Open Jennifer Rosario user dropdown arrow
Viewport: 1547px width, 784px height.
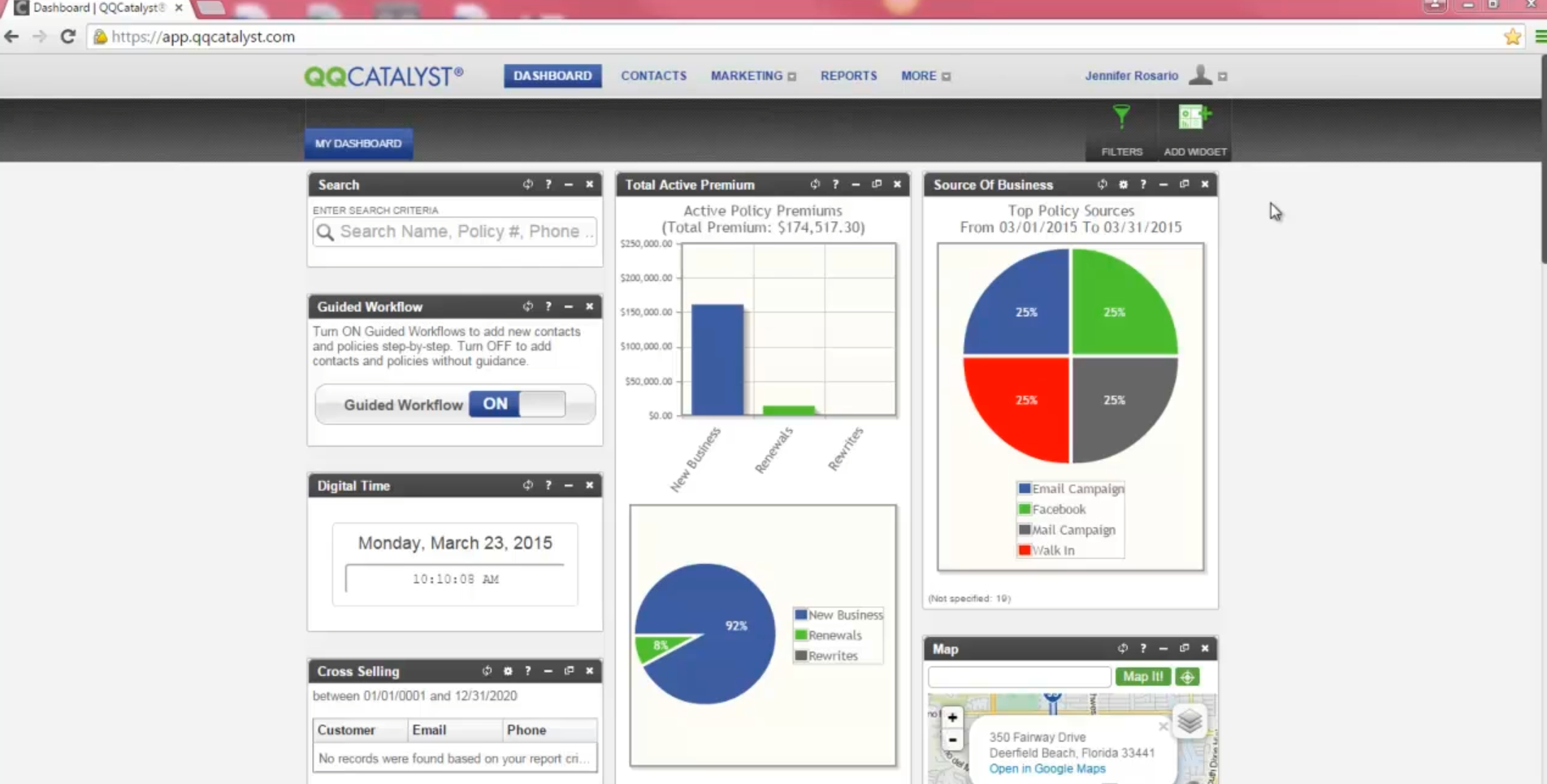[x=1223, y=76]
